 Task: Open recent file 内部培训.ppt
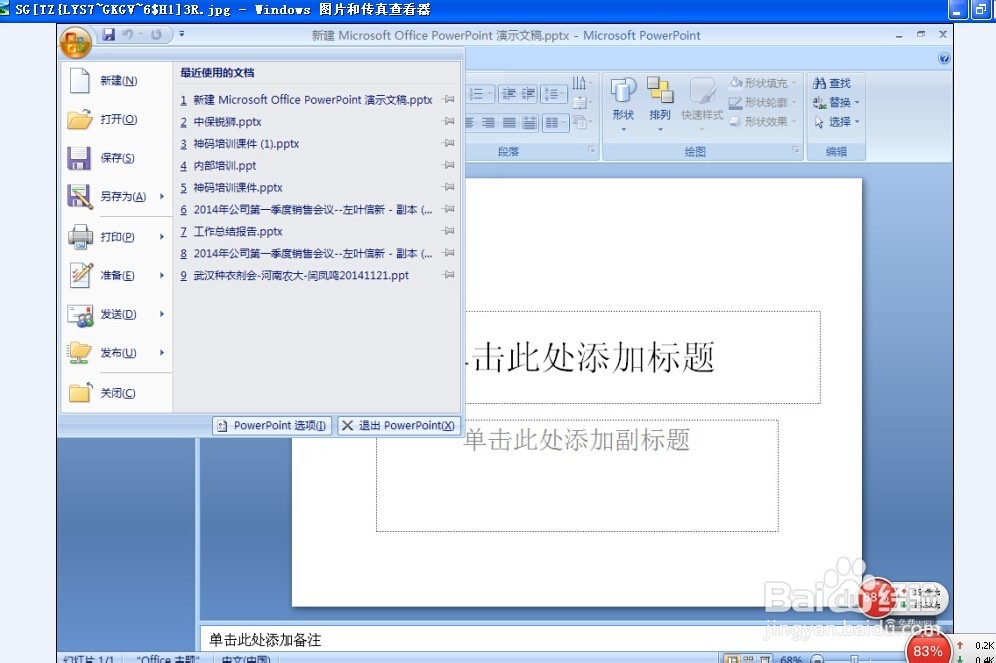click(x=225, y=165)
